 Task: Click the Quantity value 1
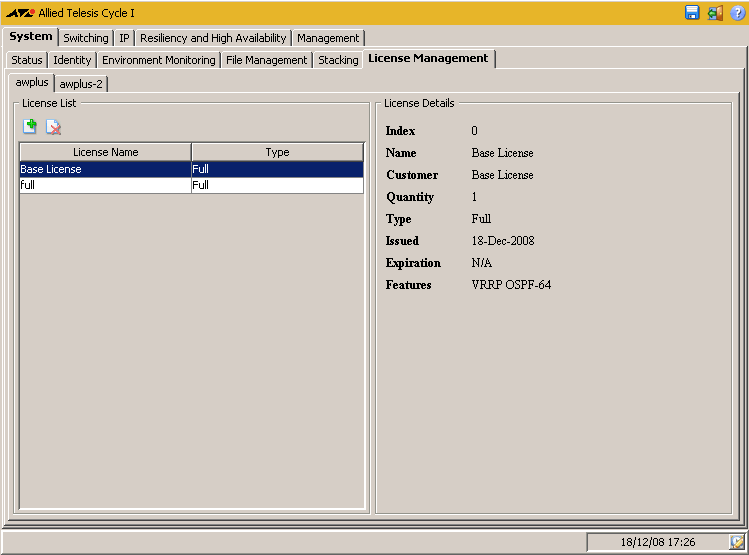(474, 197)
